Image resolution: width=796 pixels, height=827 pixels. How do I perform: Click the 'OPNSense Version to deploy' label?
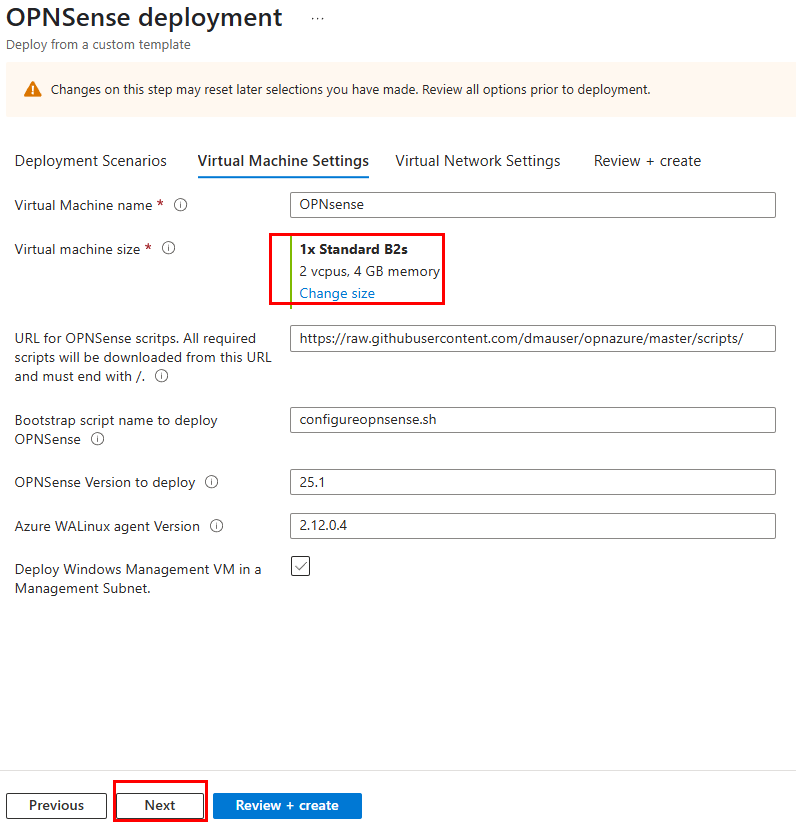pos(105,482)
